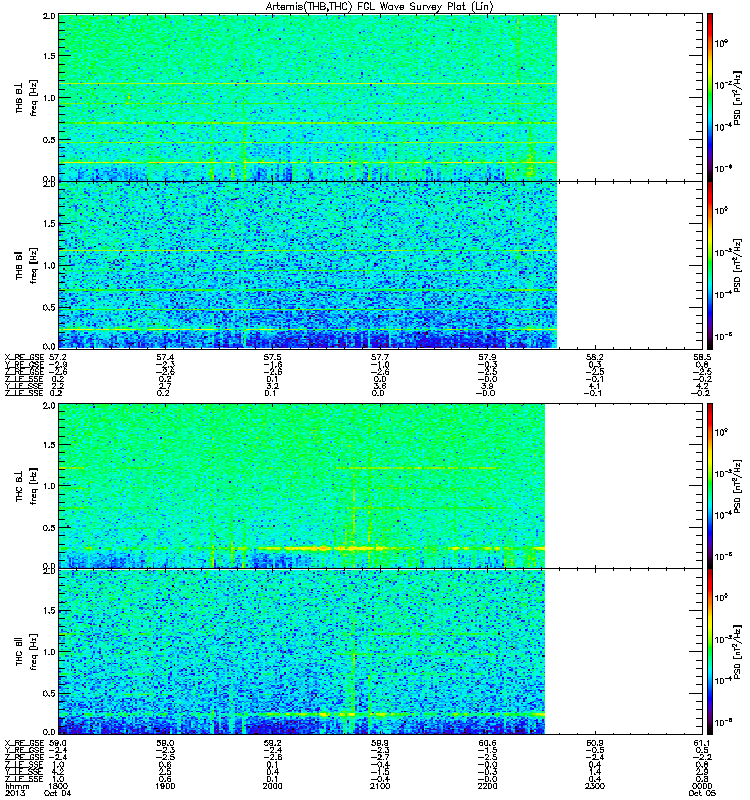Viewport: 750px width, 800px height.
Task: Click the 0.5 tick on THB B-perpendicular axis
Action: [x=49, y=140]
